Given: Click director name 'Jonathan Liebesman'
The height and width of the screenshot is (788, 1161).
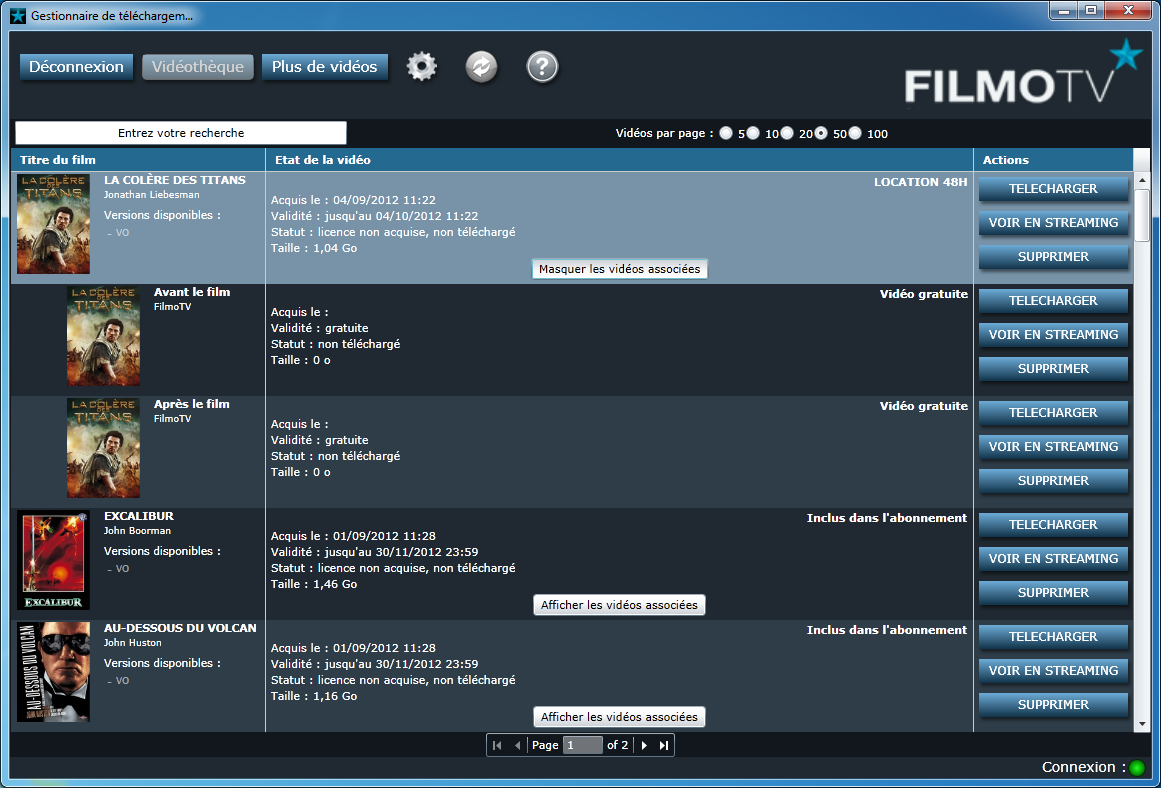Looking at the screenshot, I should pyautogui.click(x=152, y=195).
